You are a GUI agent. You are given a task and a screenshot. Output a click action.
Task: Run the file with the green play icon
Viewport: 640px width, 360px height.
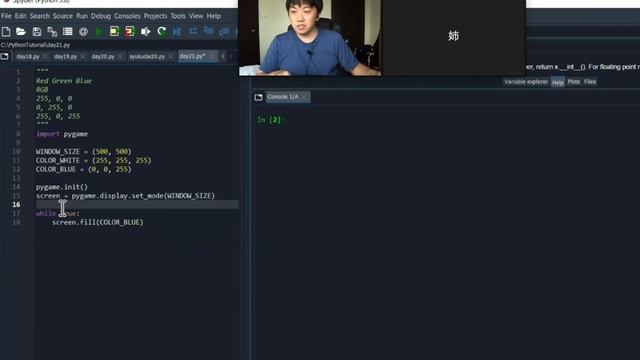click(99, 31)
